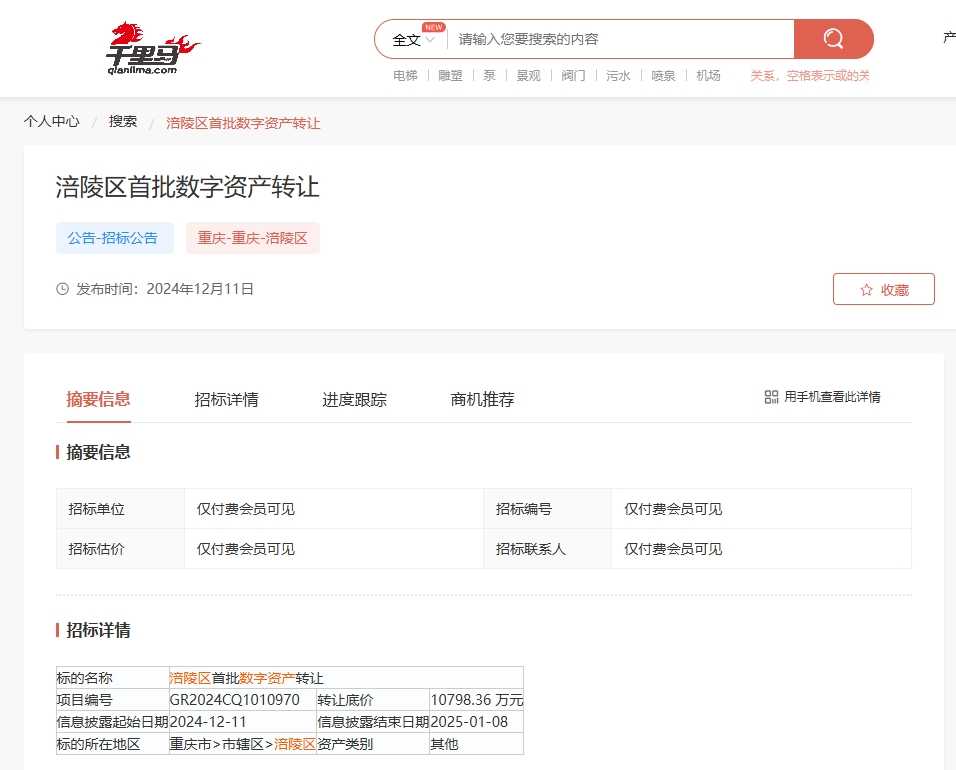Click the 搜索 breadcrumb link
Screen dimensions: 956x770
tap(123, 122)
